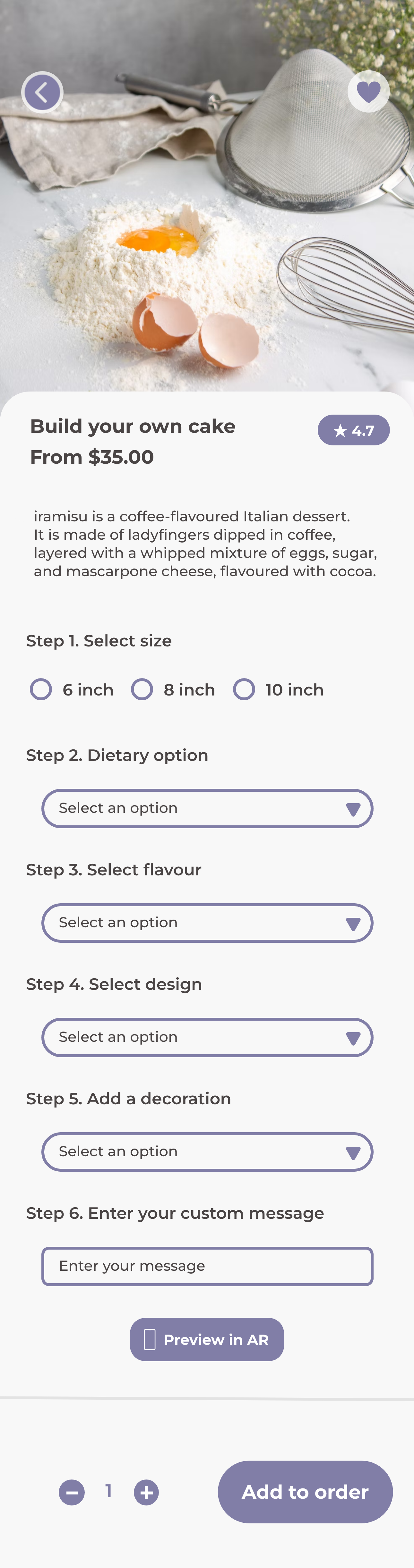Pick the 10 inch size option
Screen dimensions: 414x1568
click(x=244, y=690)
